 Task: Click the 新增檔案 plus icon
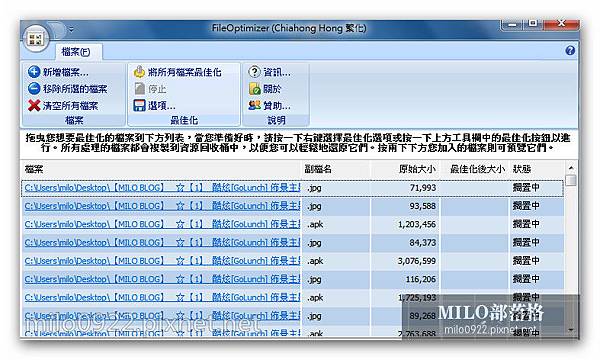tap(34, 72)
